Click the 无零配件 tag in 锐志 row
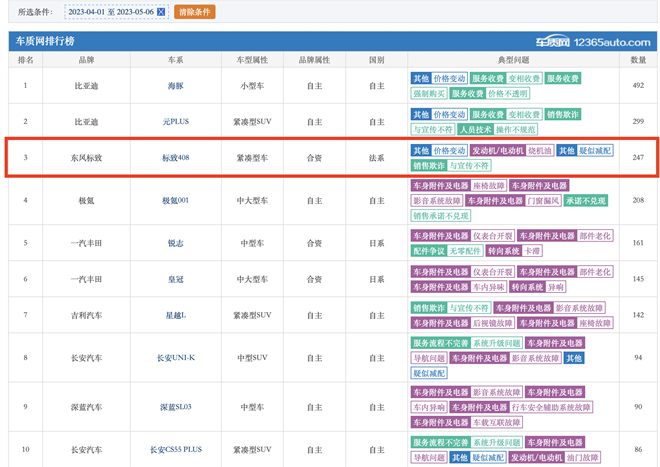 [x=465, y=251]
